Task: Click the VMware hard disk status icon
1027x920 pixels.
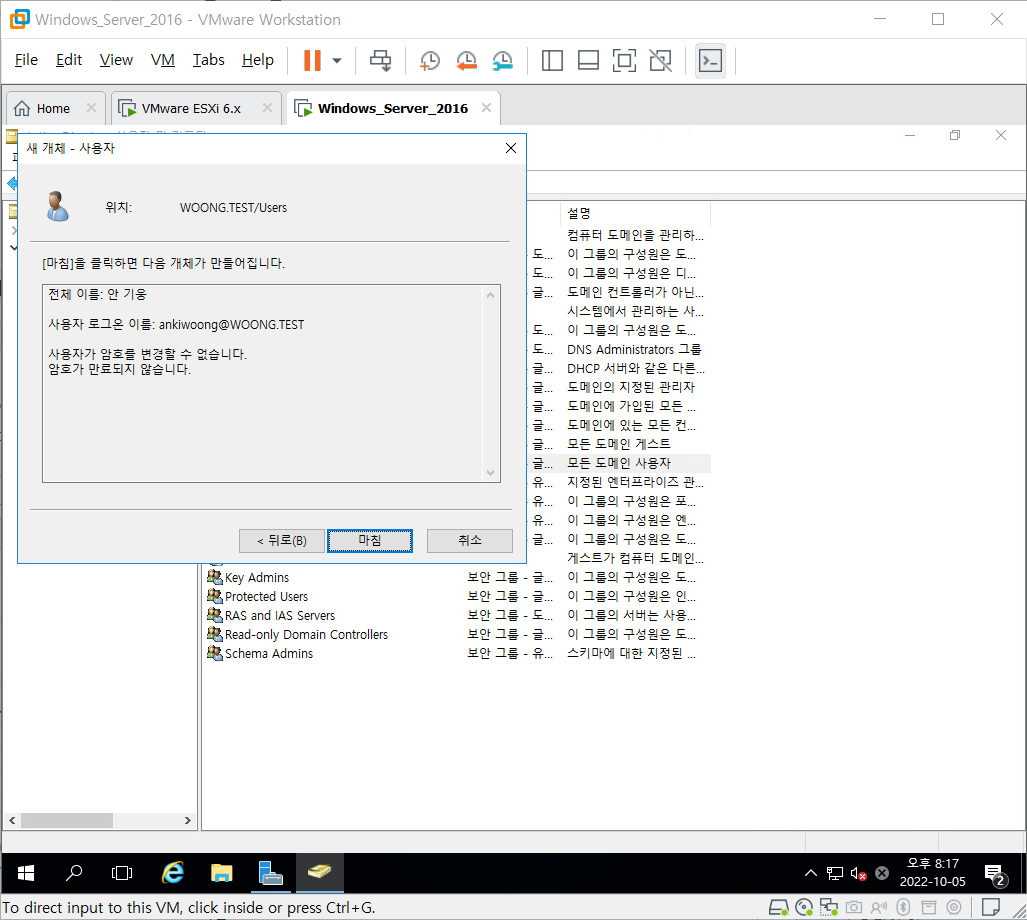Action: tap(779, 907)
